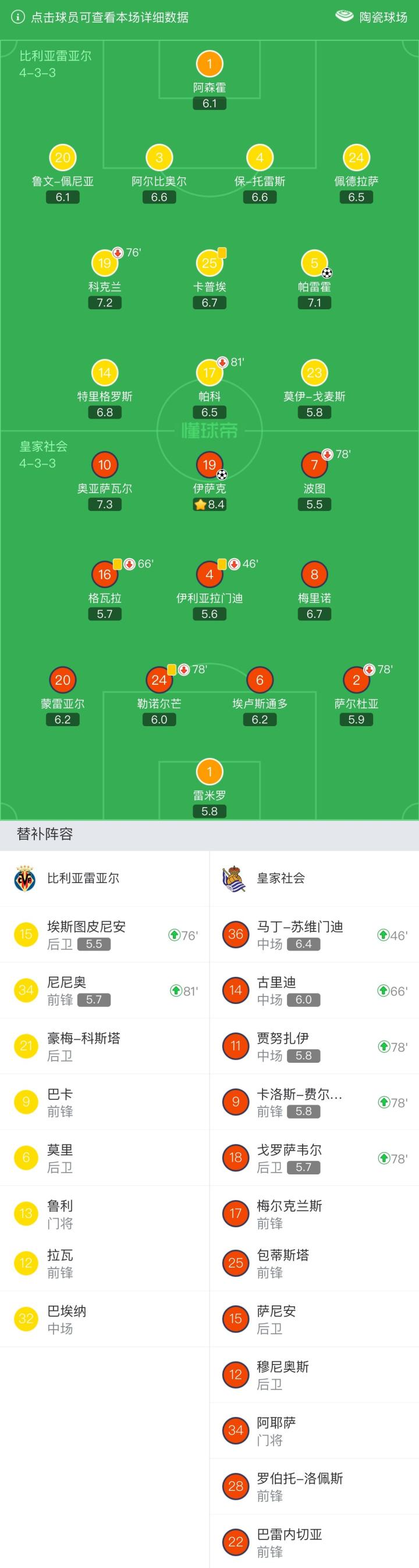Image resolution: width=419 pixels, height=1568 pixels.
Task: Click the Real Sociedad club crest
Action: tap(235, 878)
